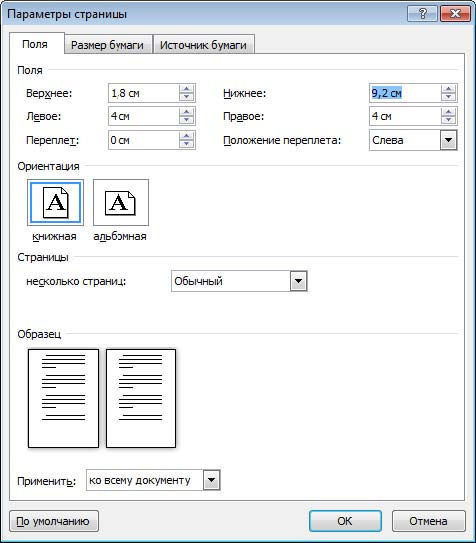Click the first page preview in Образец
The image size is (476, 543).
pyautogui.click(x=63, y=398)
